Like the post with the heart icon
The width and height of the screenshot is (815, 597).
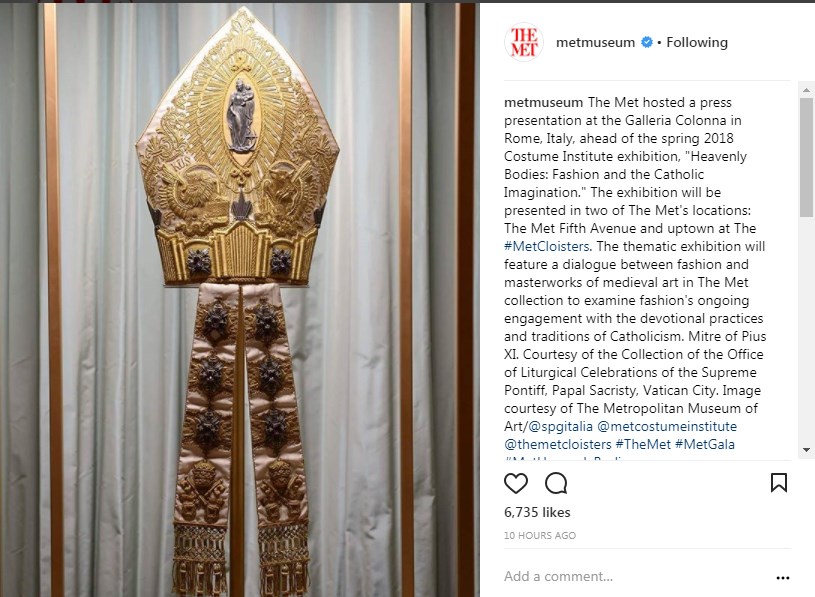pos(516,483)
